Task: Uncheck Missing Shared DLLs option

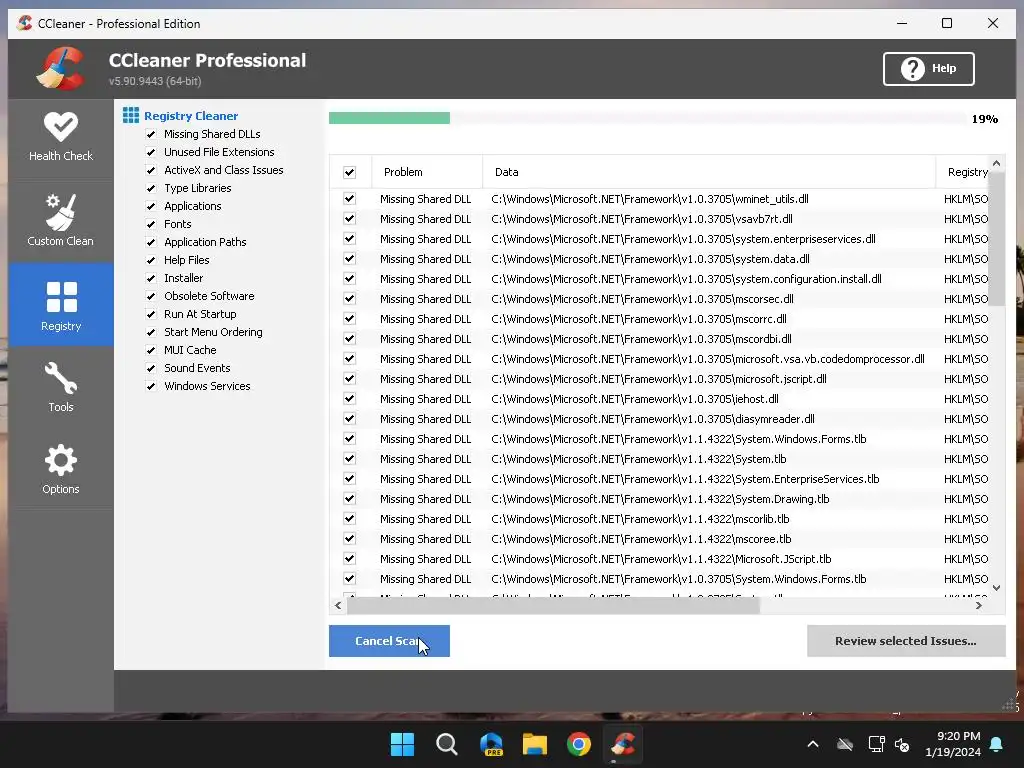Action: tap(151, 134)
